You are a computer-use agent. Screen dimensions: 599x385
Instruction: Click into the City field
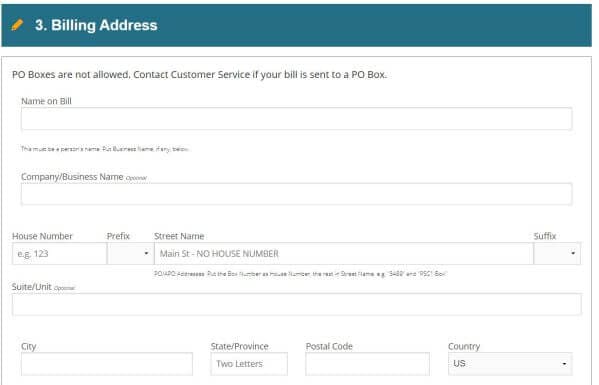(107, 364)
